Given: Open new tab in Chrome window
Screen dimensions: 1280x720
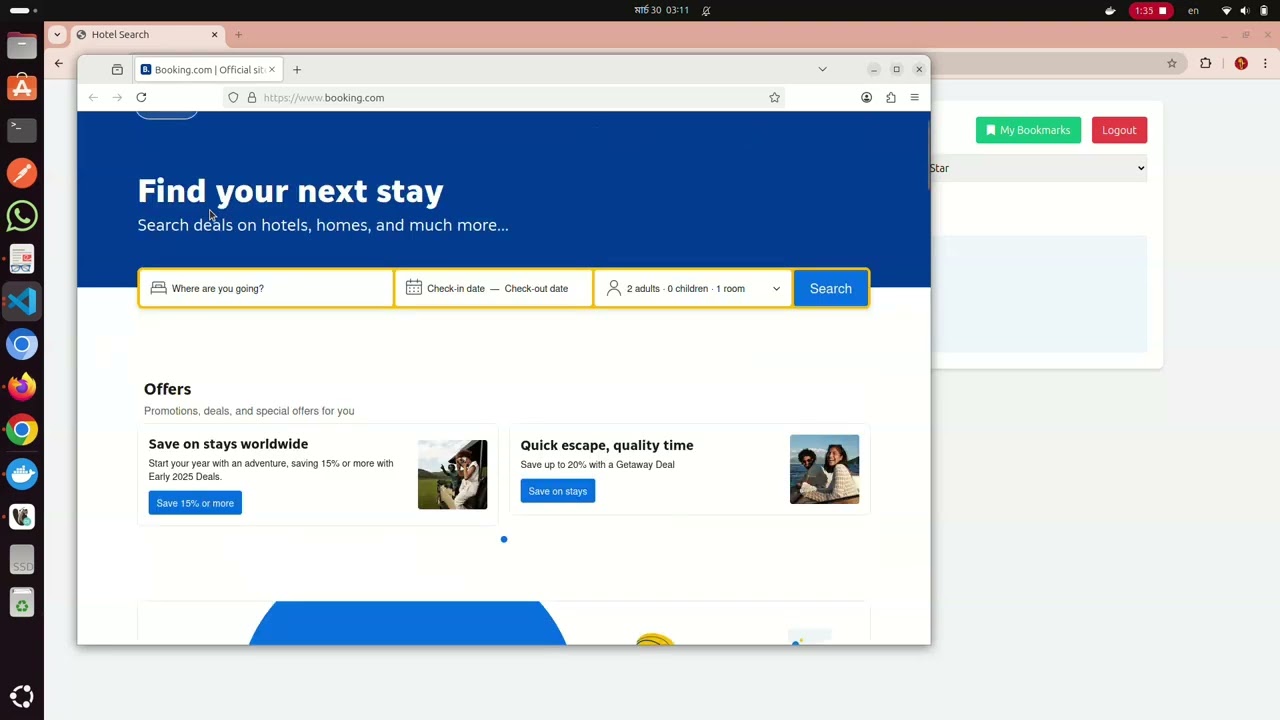Looking at the screenshot, I should [238, 34].
